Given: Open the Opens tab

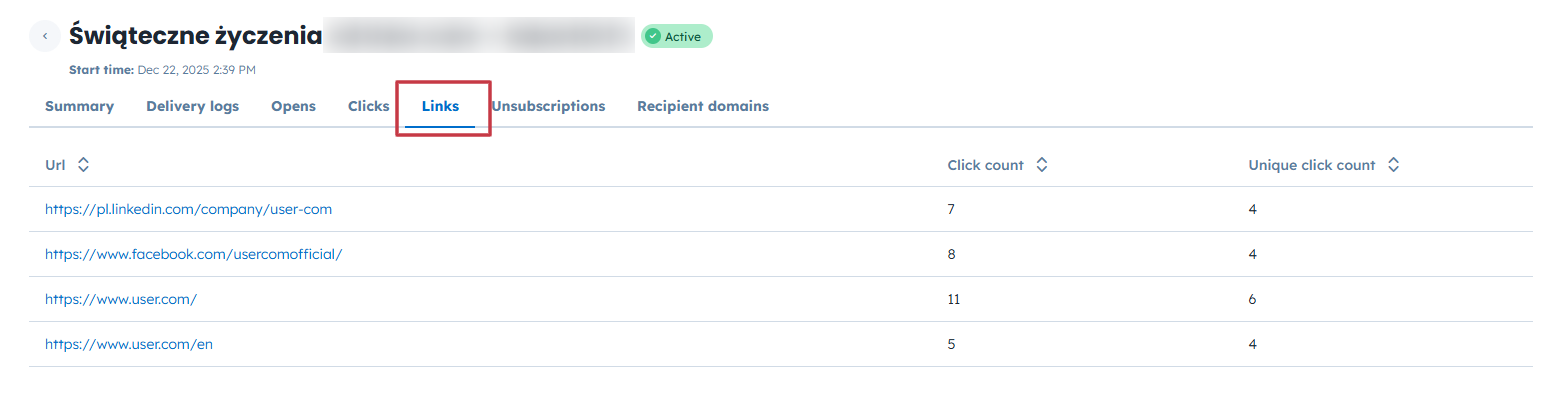Looking at the screenshot, I should [x=293, y=106].
